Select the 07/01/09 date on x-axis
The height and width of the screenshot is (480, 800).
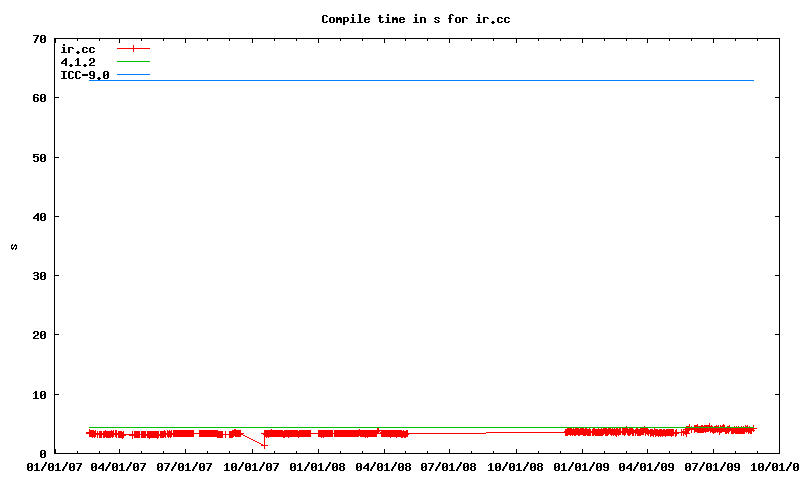coord(713,467)
